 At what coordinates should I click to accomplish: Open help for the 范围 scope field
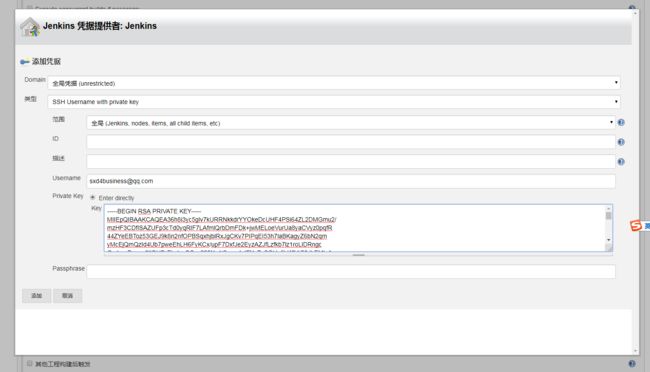point(621,122)
